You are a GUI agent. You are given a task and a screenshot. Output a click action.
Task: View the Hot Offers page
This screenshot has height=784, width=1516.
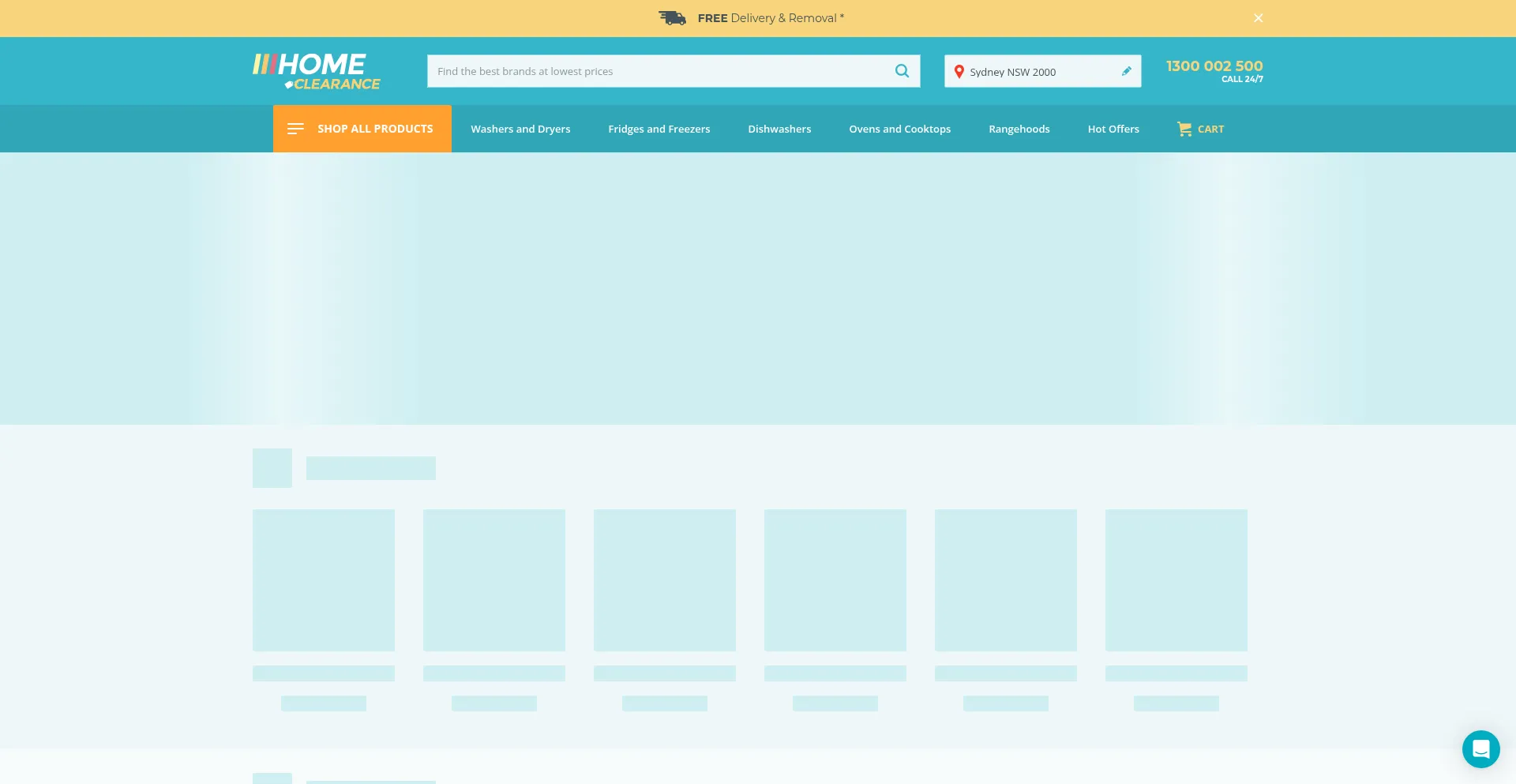point(1113,129)
